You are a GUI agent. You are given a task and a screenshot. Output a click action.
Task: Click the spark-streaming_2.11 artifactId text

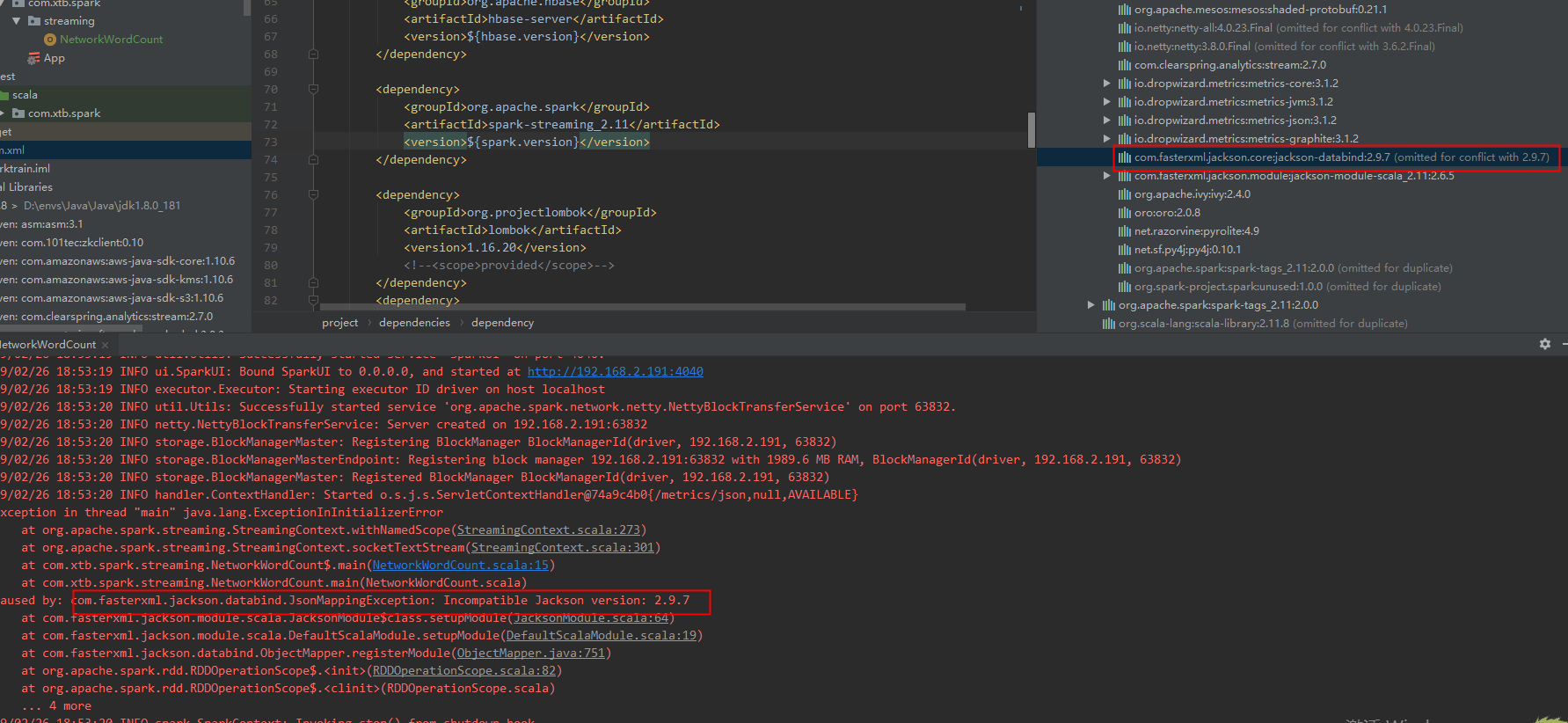[x=558, y=125]
